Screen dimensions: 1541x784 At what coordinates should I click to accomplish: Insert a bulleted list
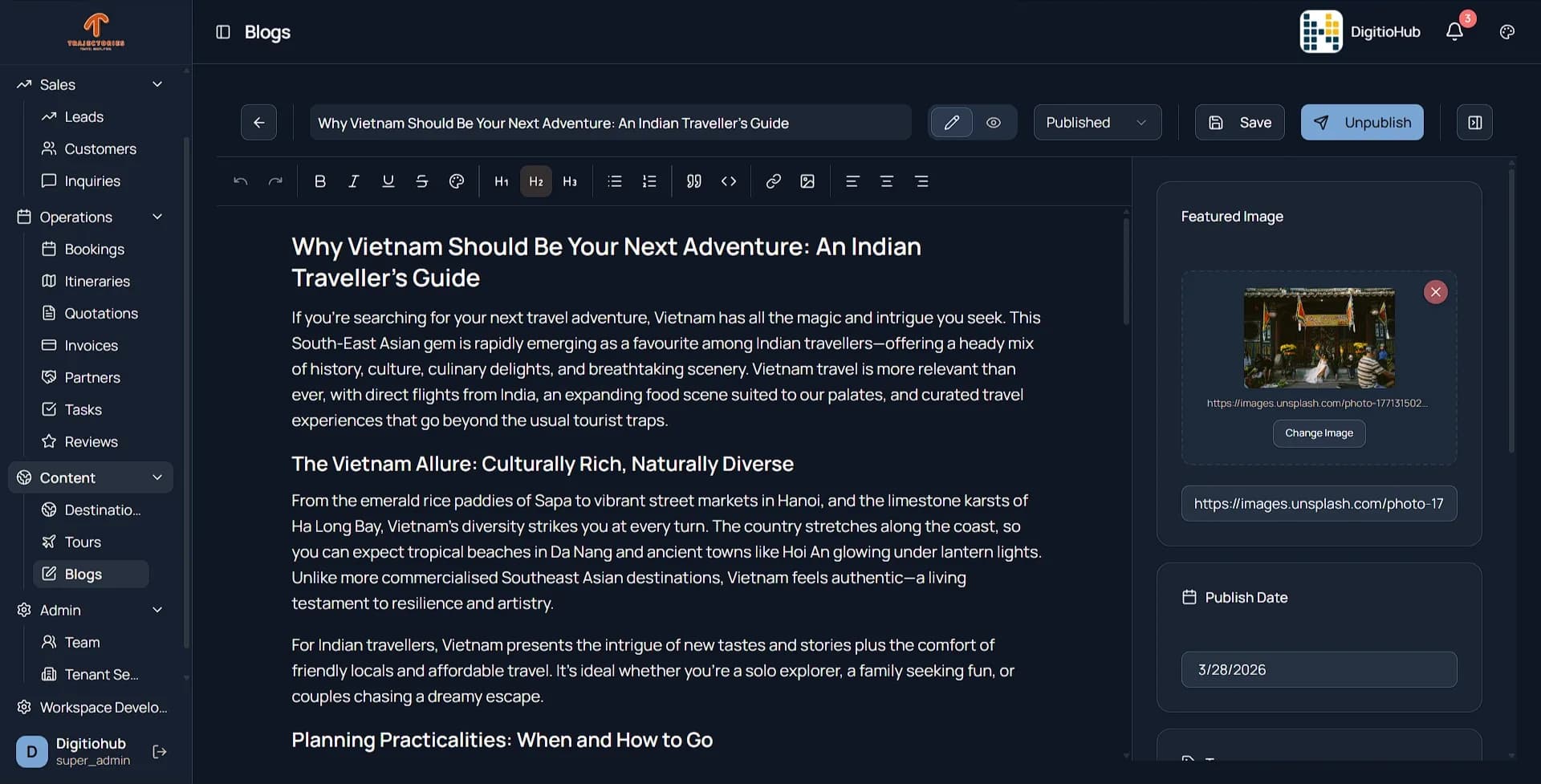point(615,181)
